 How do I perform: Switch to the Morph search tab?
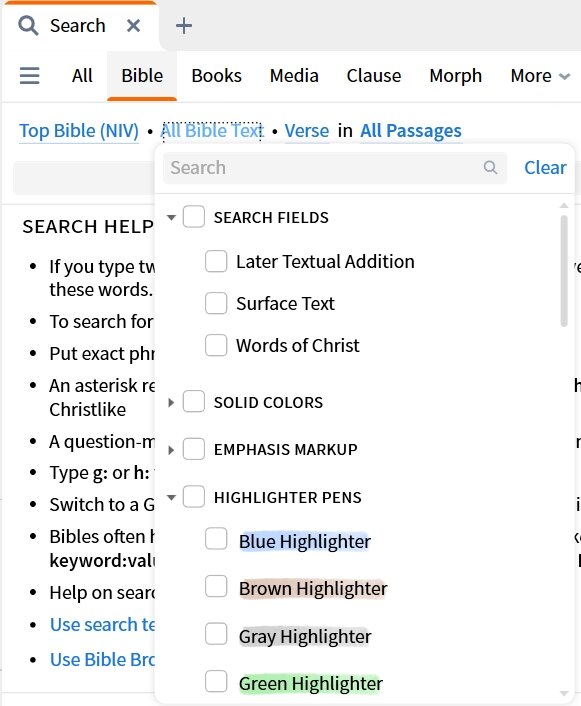[x=455, y=76]
